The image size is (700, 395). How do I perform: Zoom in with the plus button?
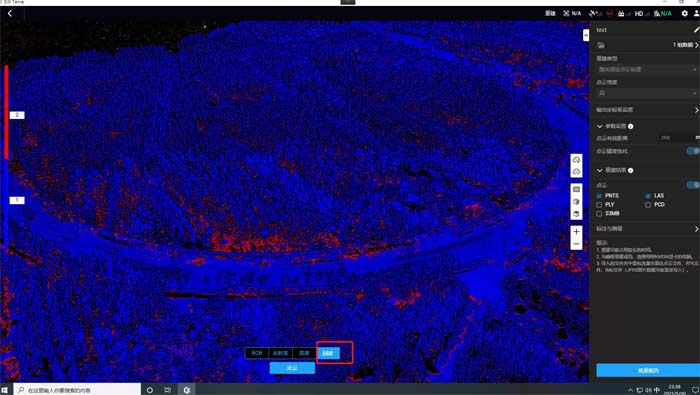(576, 232)
